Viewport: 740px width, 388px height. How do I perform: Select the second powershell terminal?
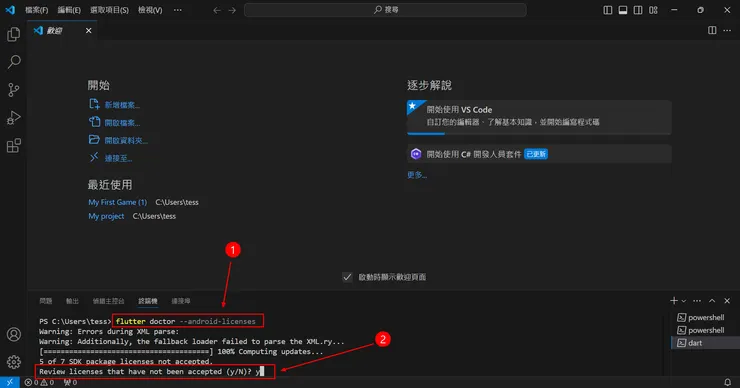[705, 330]
